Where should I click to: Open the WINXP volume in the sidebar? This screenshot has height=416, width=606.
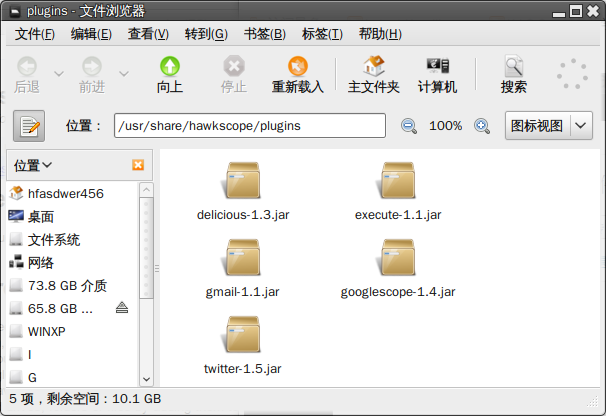click(x=73, y=331)
